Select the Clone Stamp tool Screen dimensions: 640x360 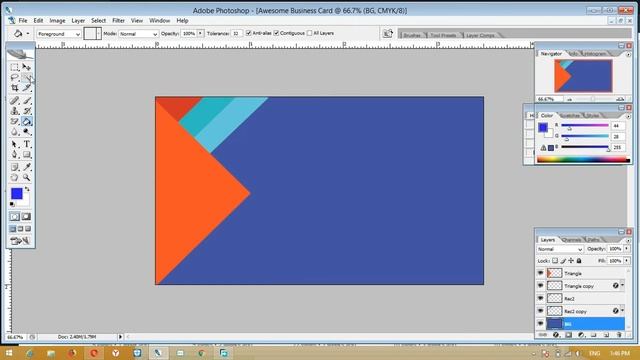click(x=15, y=111)
